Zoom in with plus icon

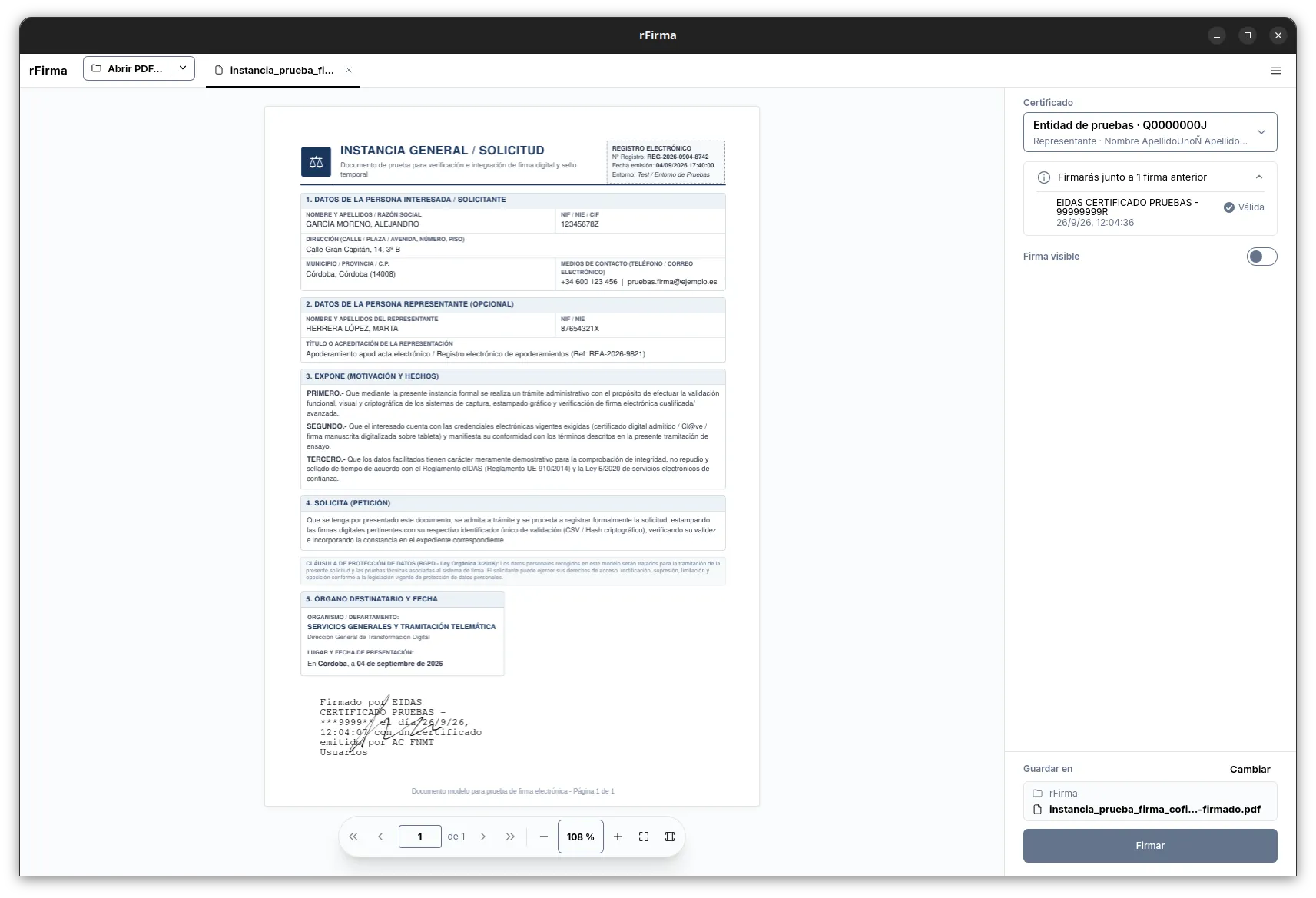[618, 837]
